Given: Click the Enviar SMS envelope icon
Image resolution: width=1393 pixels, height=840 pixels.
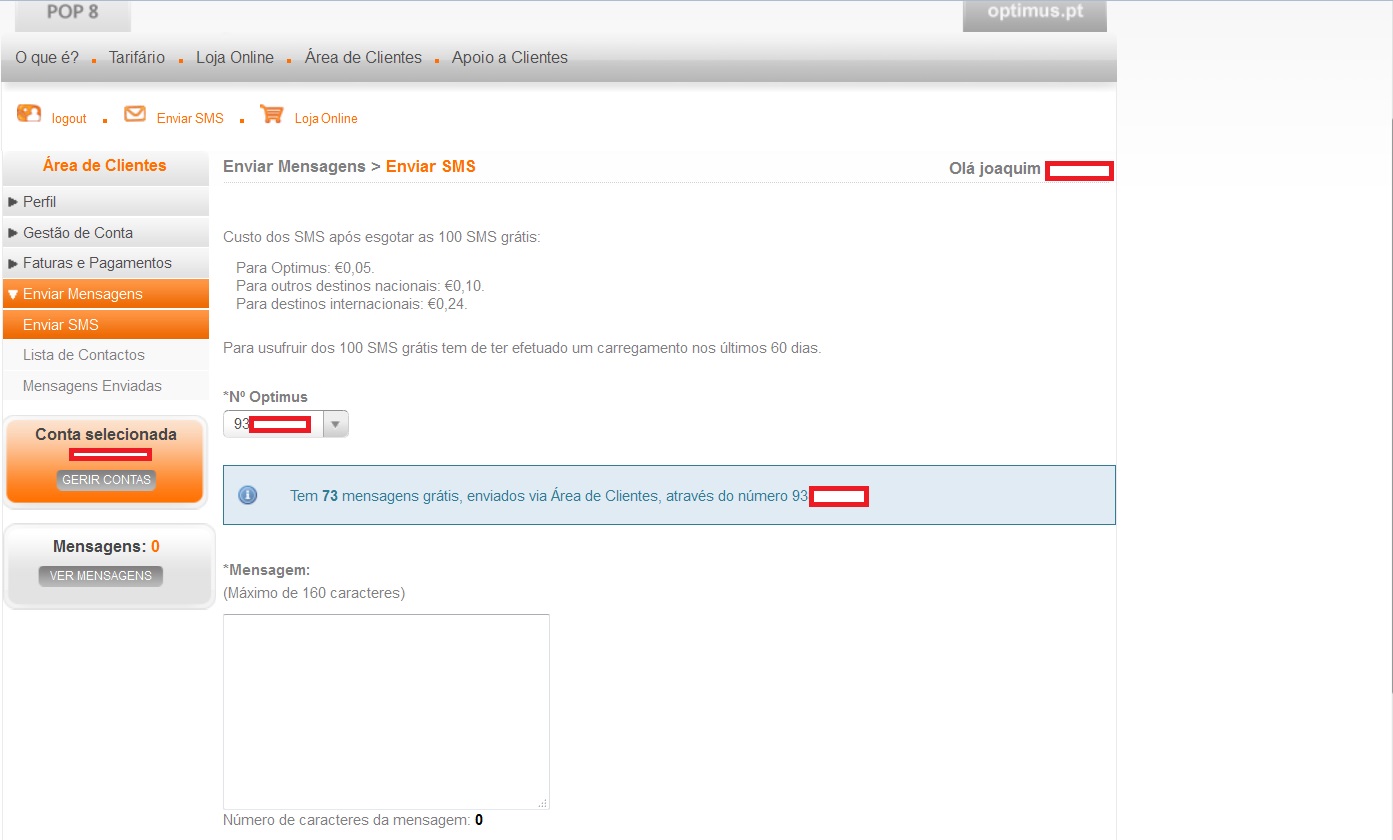Looking at the screenshot, I should pyautogui.click(x=135, y=114).
